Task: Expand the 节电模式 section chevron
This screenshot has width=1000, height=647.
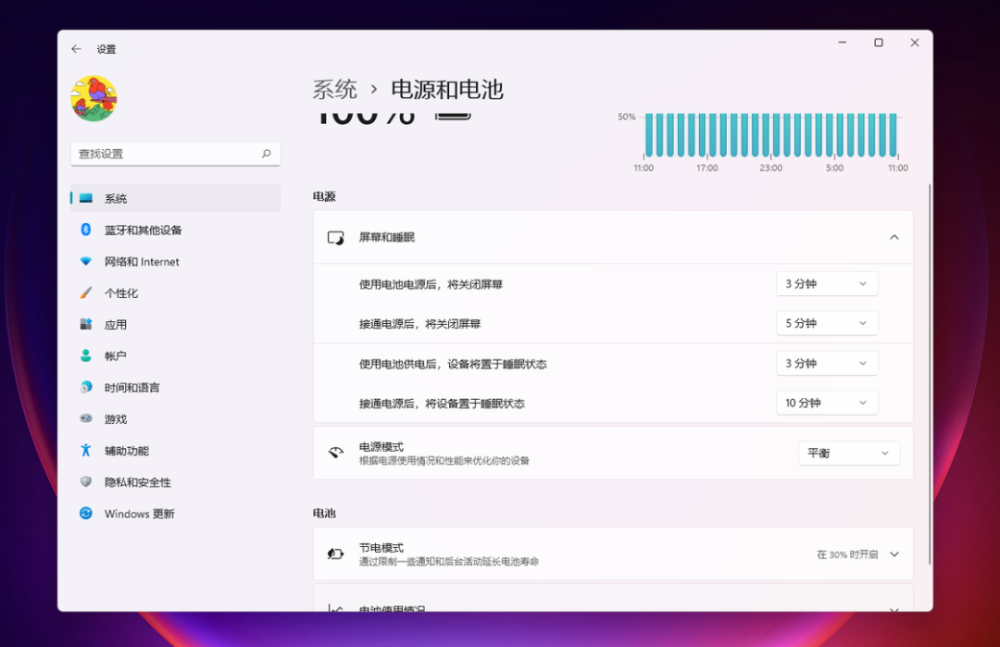Action: pyautogui.click(x=894, y=554)
